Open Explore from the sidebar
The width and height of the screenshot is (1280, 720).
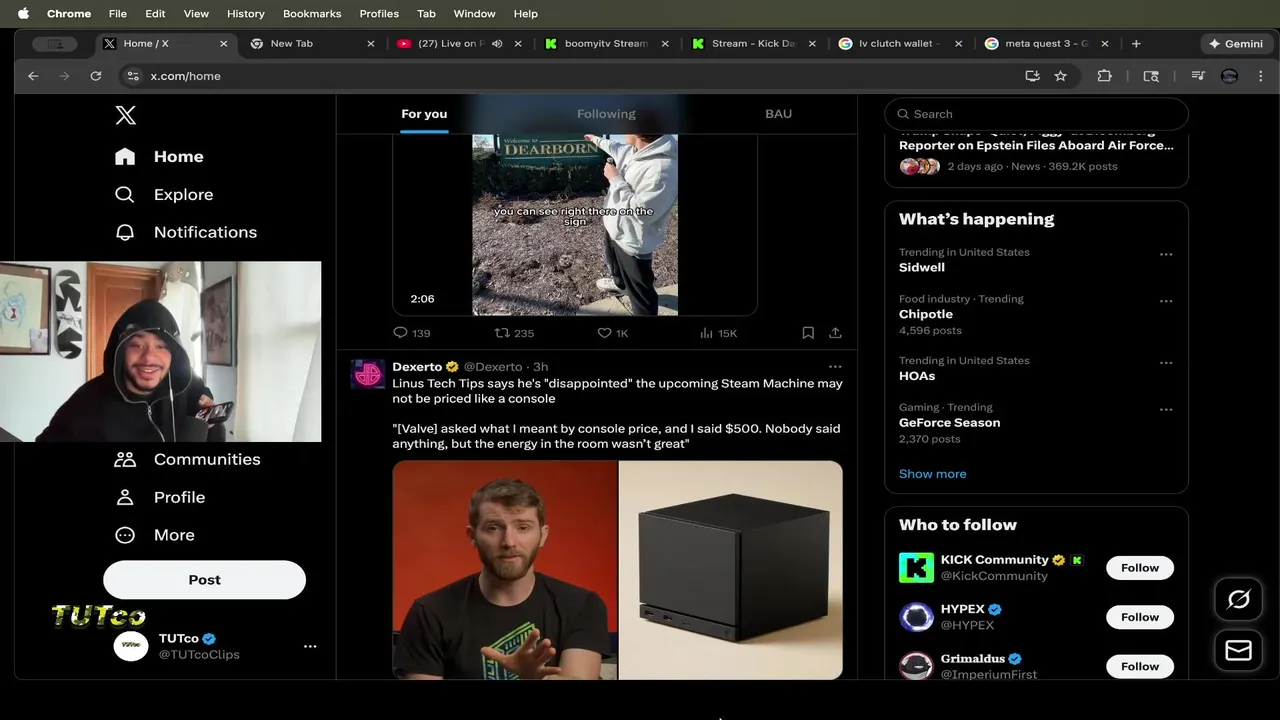point(164,194)
